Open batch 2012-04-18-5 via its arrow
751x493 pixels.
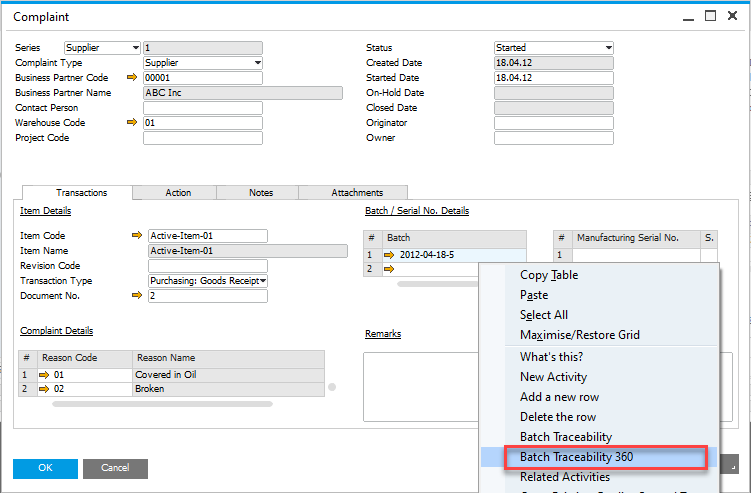[x=390, y=254]
